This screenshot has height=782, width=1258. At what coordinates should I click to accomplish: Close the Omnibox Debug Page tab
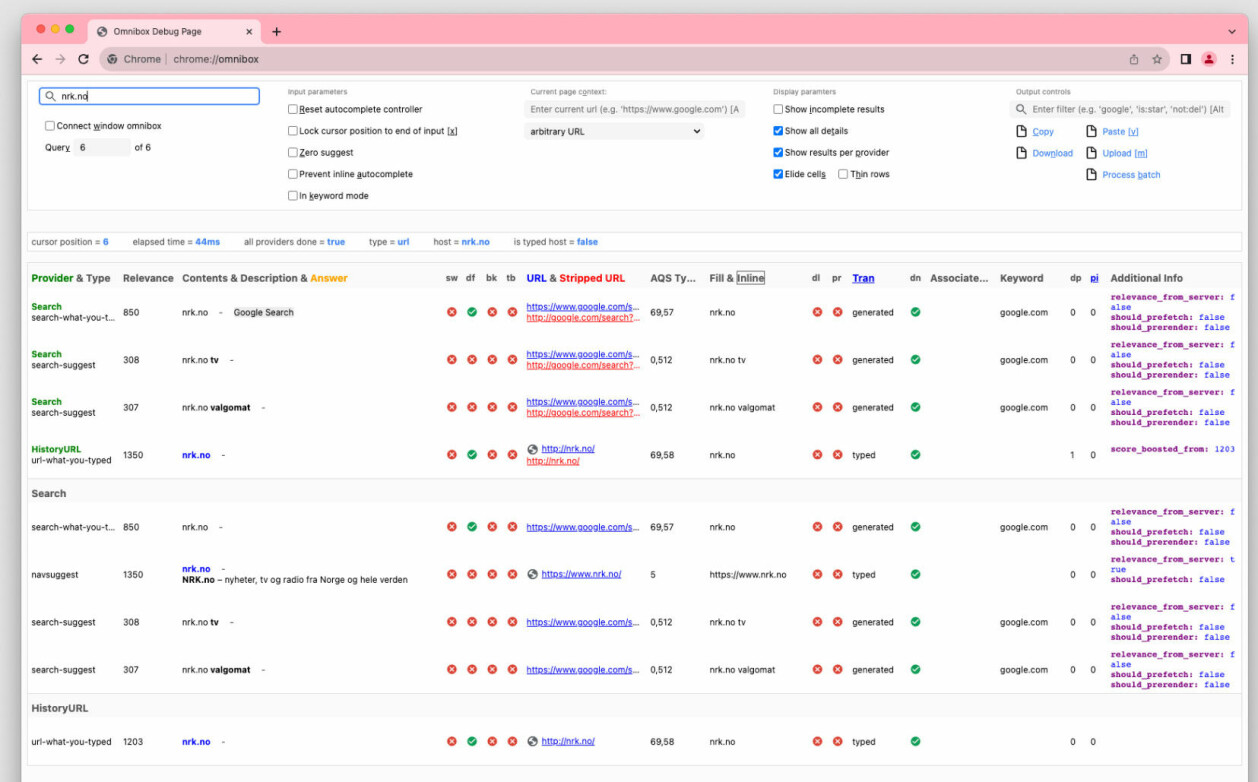249,31
